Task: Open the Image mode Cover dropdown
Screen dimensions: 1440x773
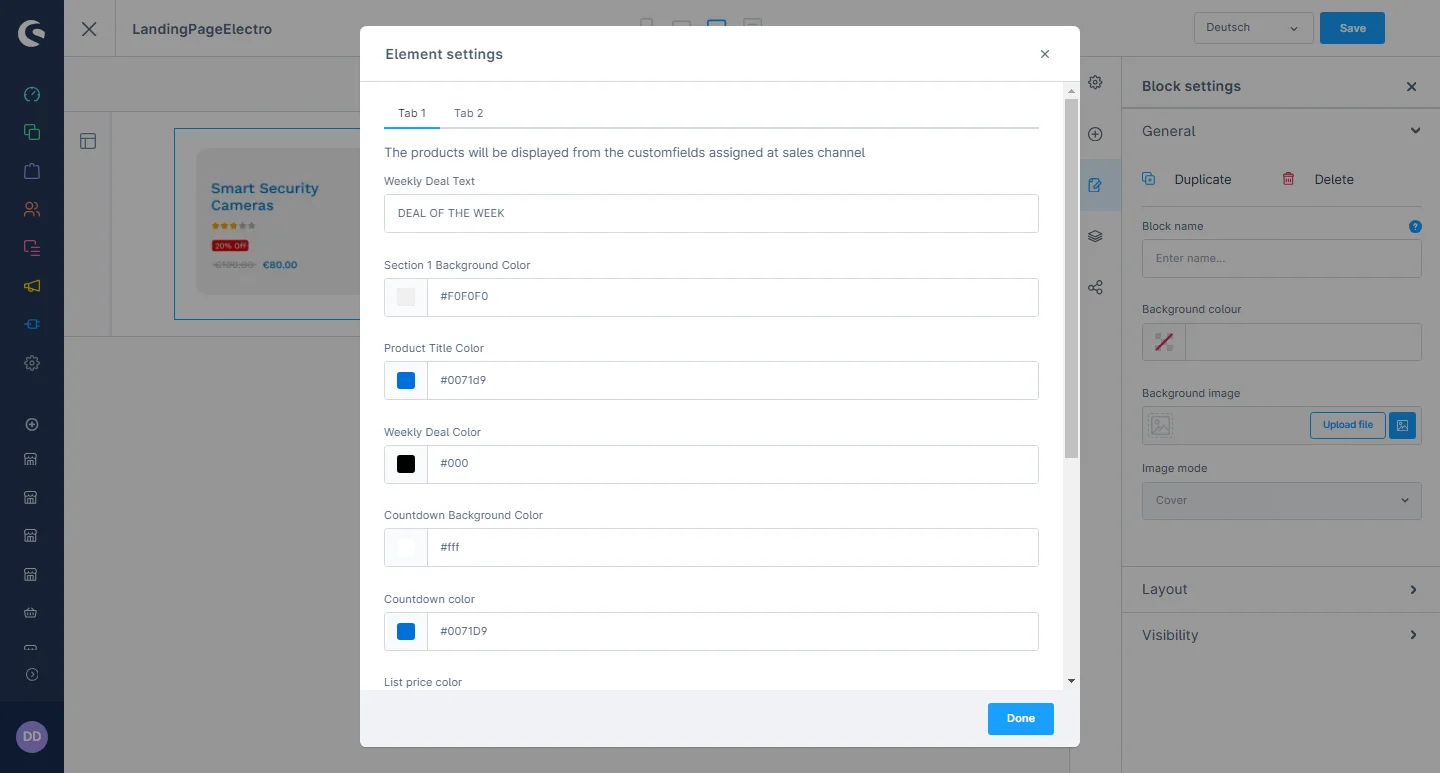Action: coord(1281,500)
